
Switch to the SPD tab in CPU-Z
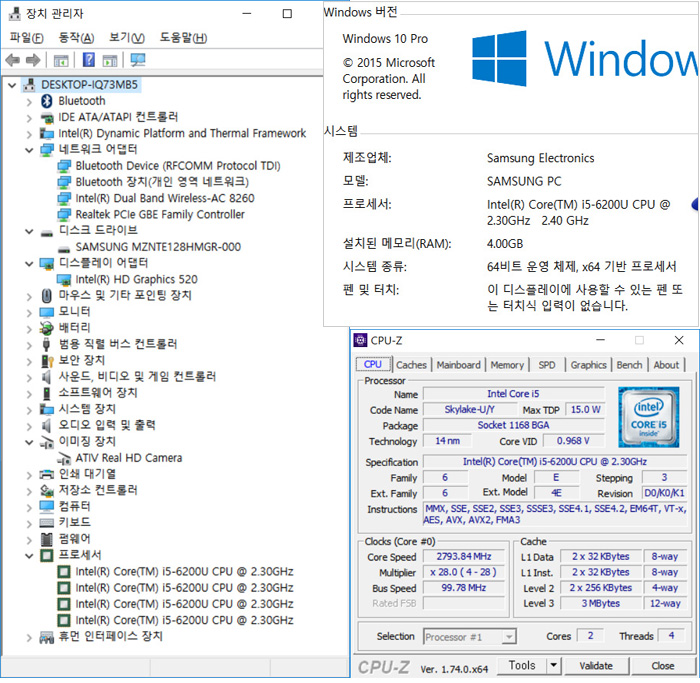[546, 365]
